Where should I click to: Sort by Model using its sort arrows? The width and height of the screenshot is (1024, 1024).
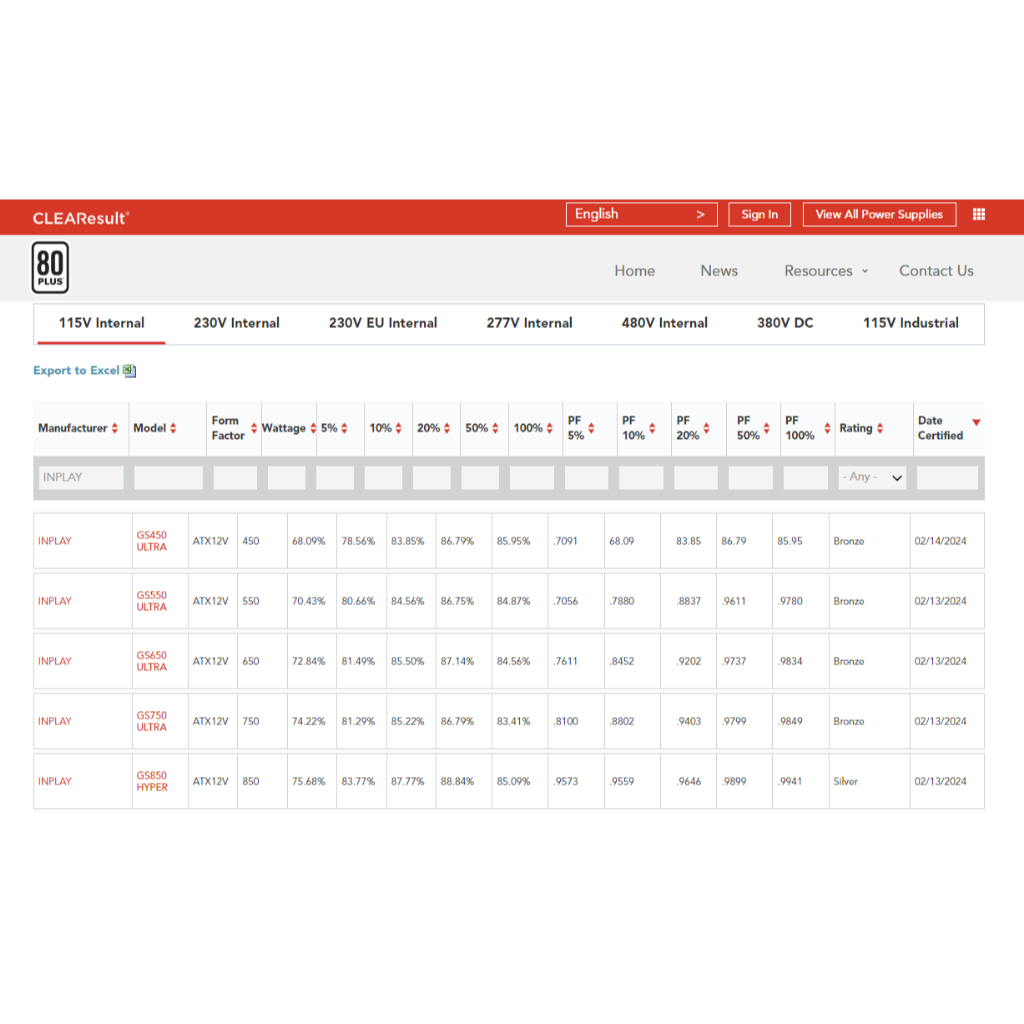click(x=173, y=428)
